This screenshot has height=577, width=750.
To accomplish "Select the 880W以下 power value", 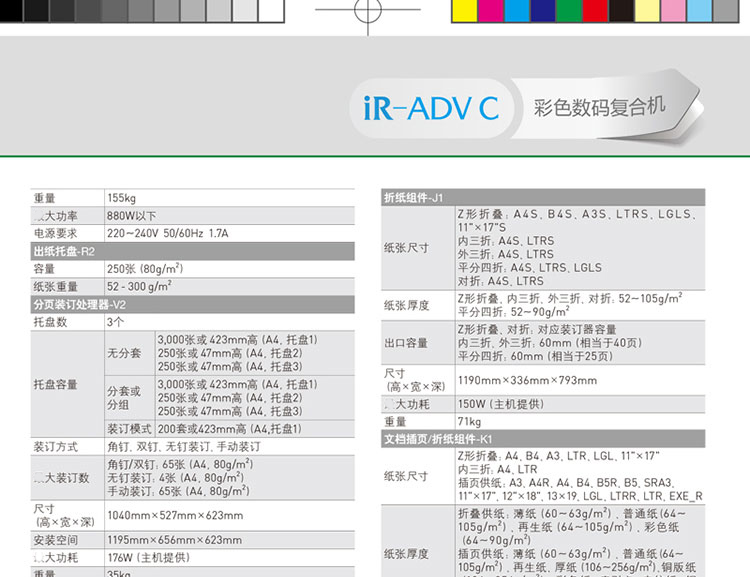I will coord(132,216).
